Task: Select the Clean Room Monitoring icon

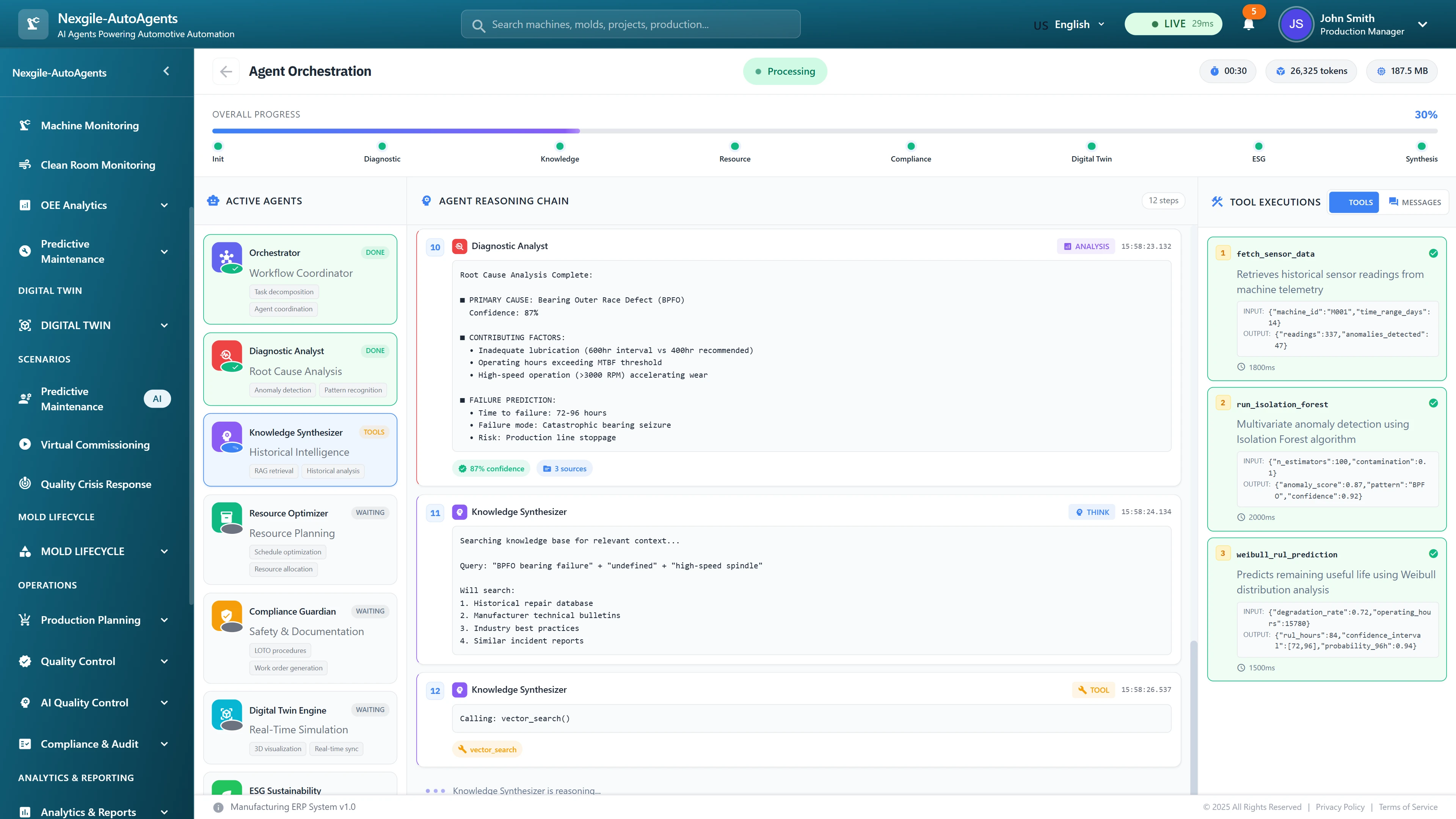Action: pyautogui.click(x=24, y=165)
